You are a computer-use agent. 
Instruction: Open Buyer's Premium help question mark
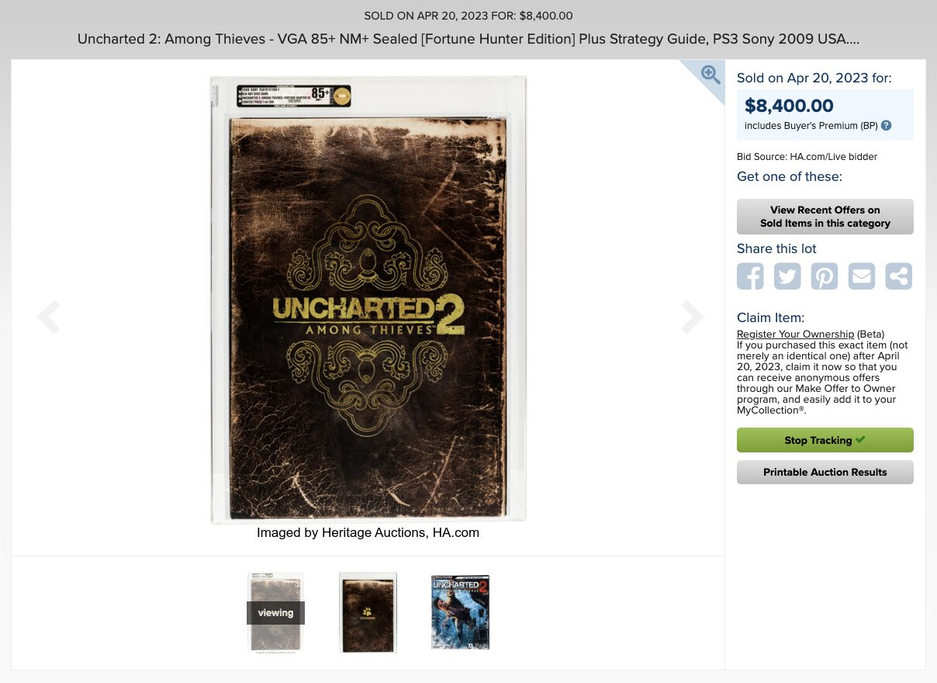(886, 125)
